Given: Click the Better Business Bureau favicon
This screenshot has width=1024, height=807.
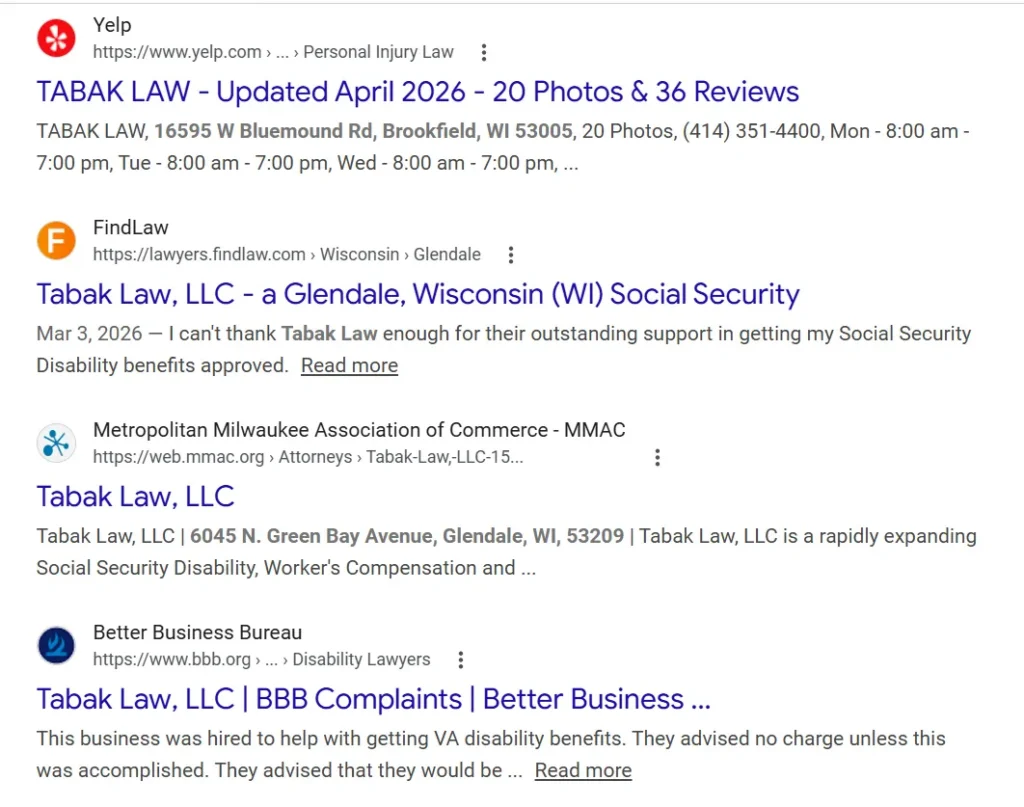Looking at the screenshot, I should point(55,646).
